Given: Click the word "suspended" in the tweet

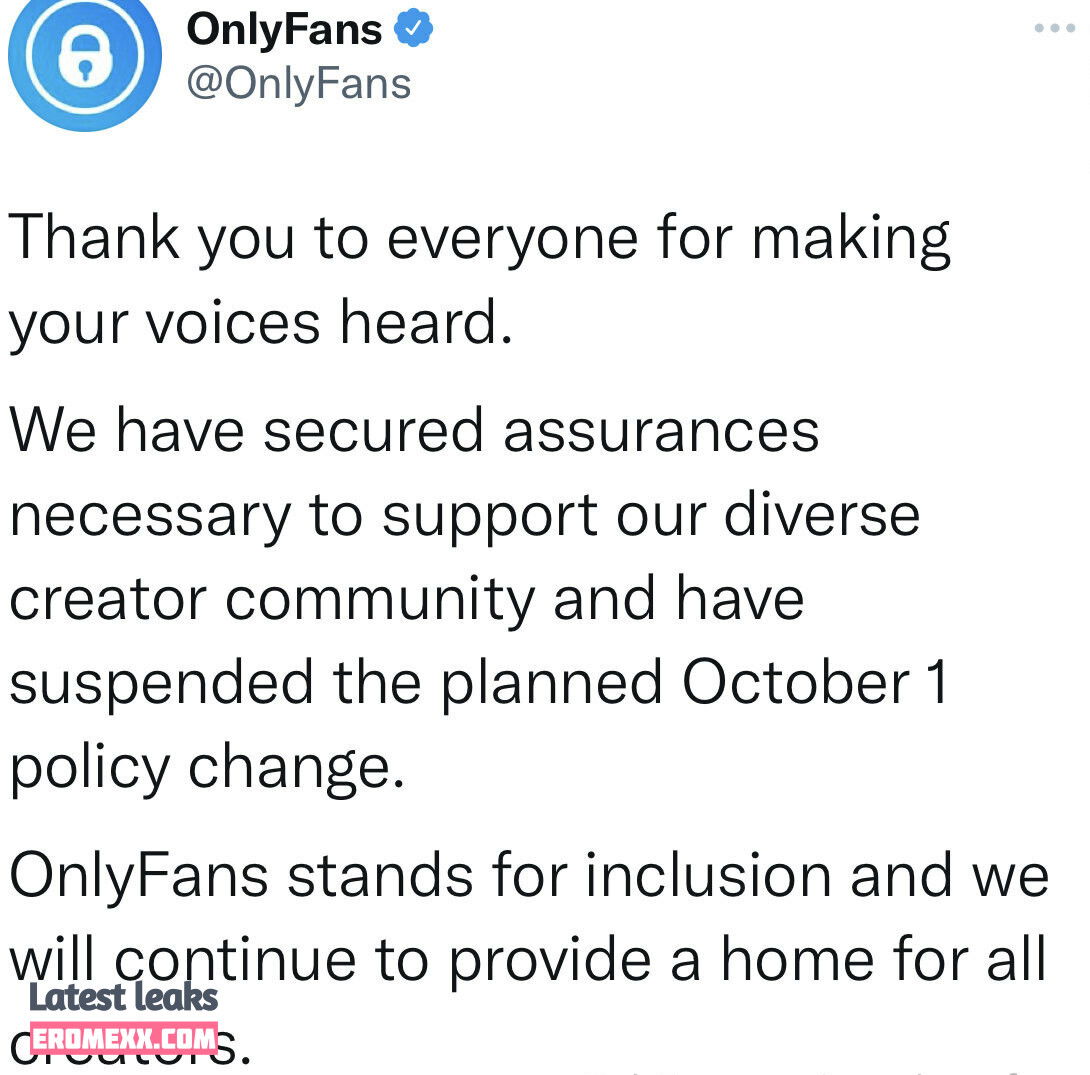Looking at the screenshot, I should 161,685.
